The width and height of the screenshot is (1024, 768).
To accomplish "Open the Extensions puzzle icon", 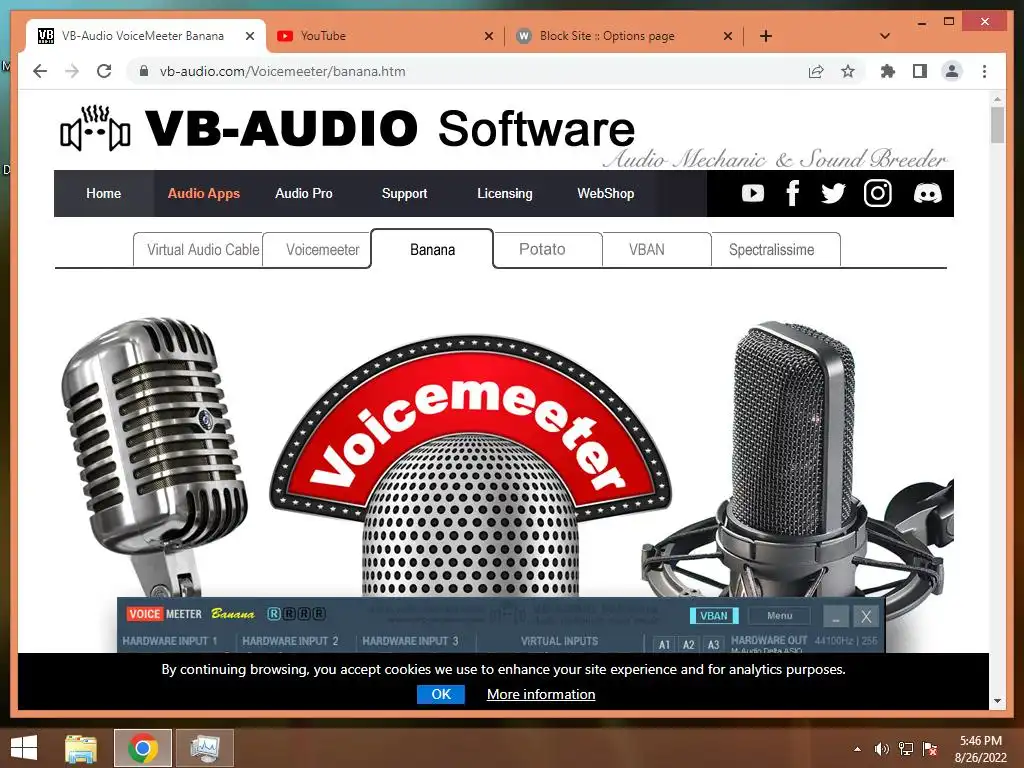I will tap(888, 71).
